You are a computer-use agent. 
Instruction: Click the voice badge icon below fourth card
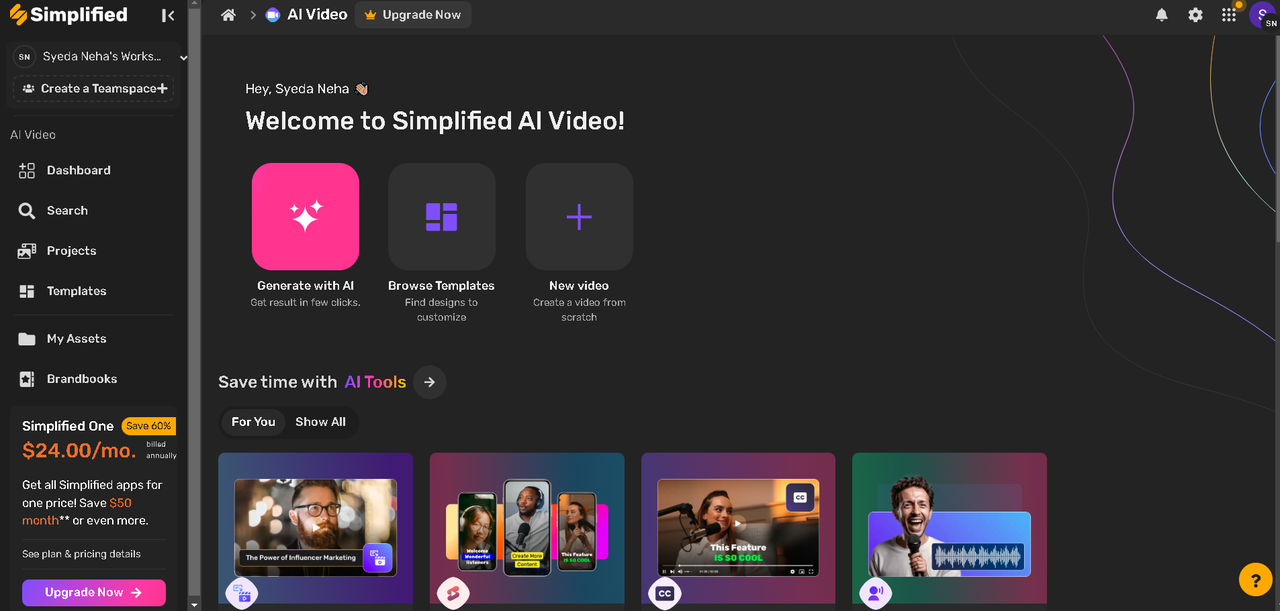tap(876, 594)
